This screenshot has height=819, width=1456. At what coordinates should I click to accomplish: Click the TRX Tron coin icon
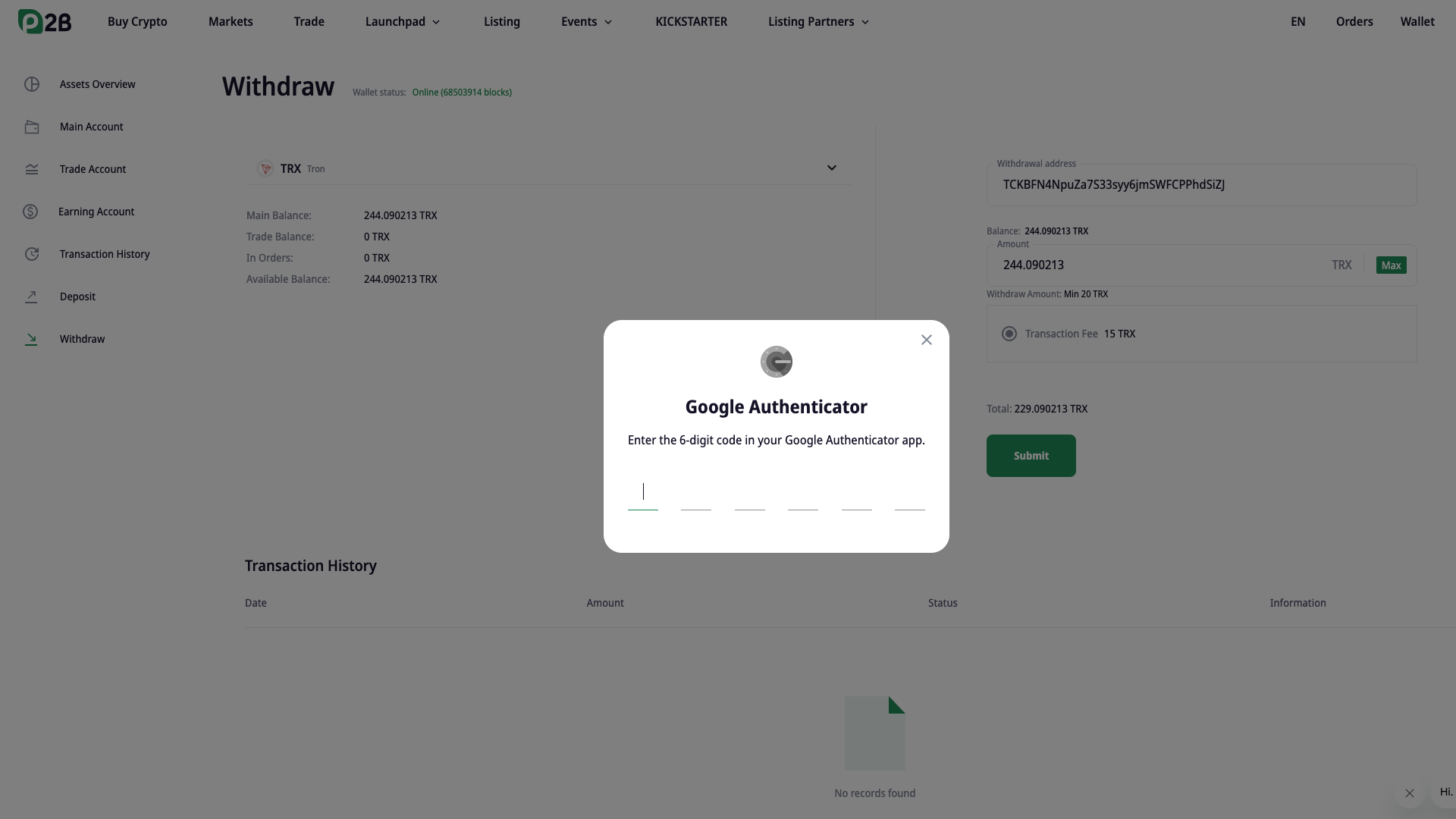[265, 168]
